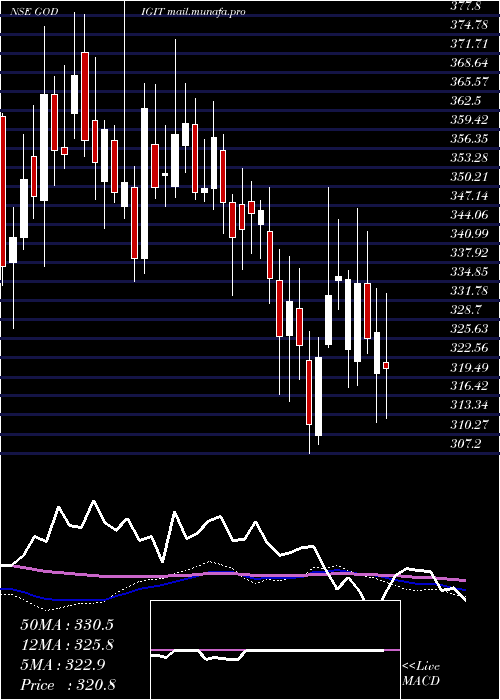Screen dimensions: 500x700
Task: Click the 368.64 price axis label
Action: (469, 63)
